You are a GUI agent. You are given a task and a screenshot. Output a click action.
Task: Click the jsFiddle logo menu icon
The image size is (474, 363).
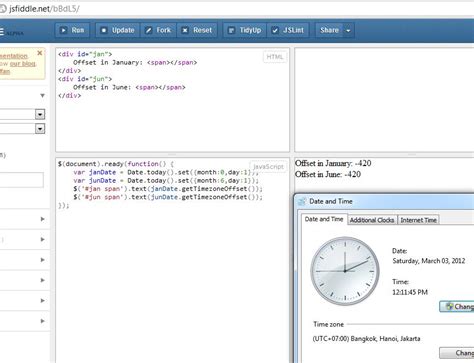(x=2, y=32)
